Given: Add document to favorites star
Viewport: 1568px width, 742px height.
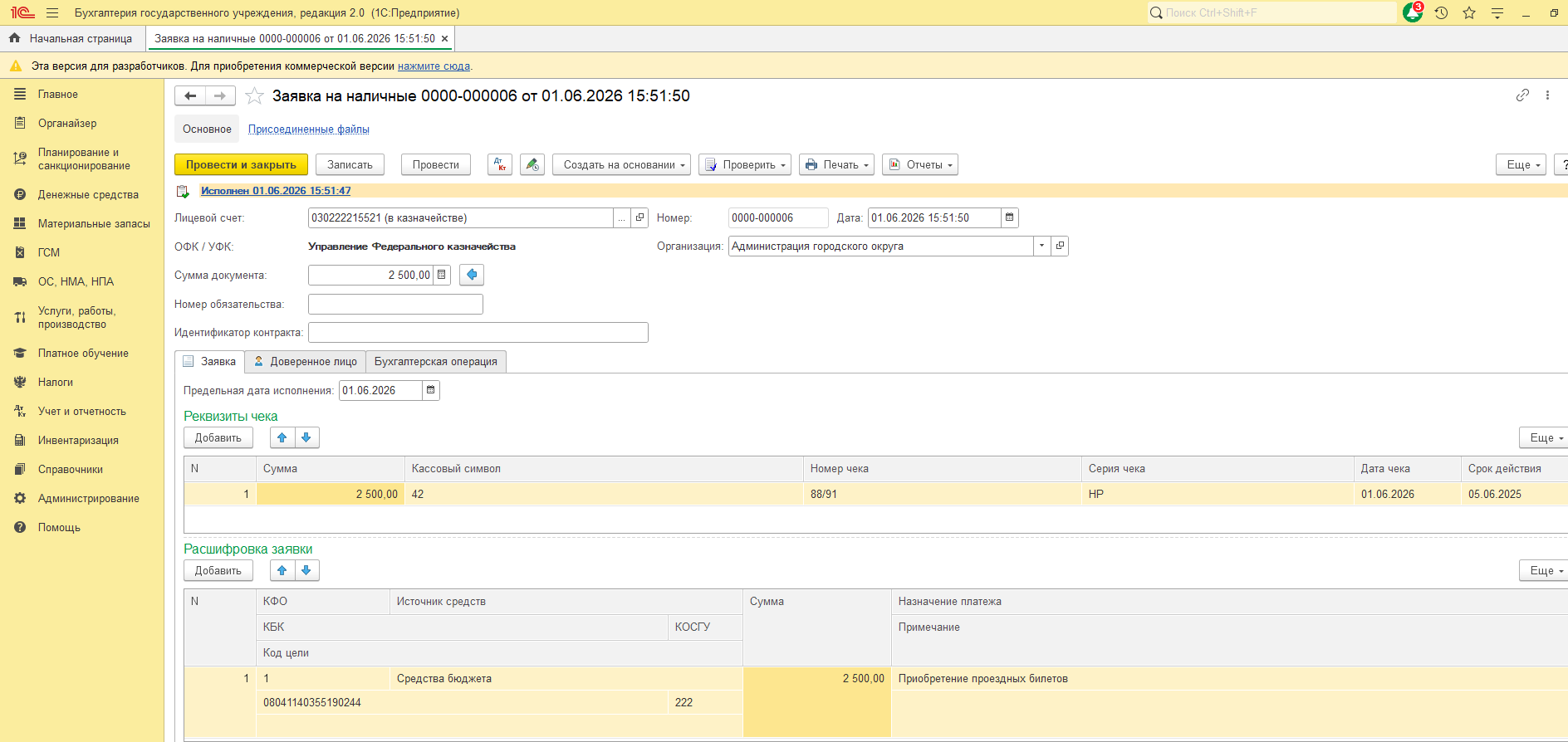Looking at the screenshot, I should click(255, 96).
